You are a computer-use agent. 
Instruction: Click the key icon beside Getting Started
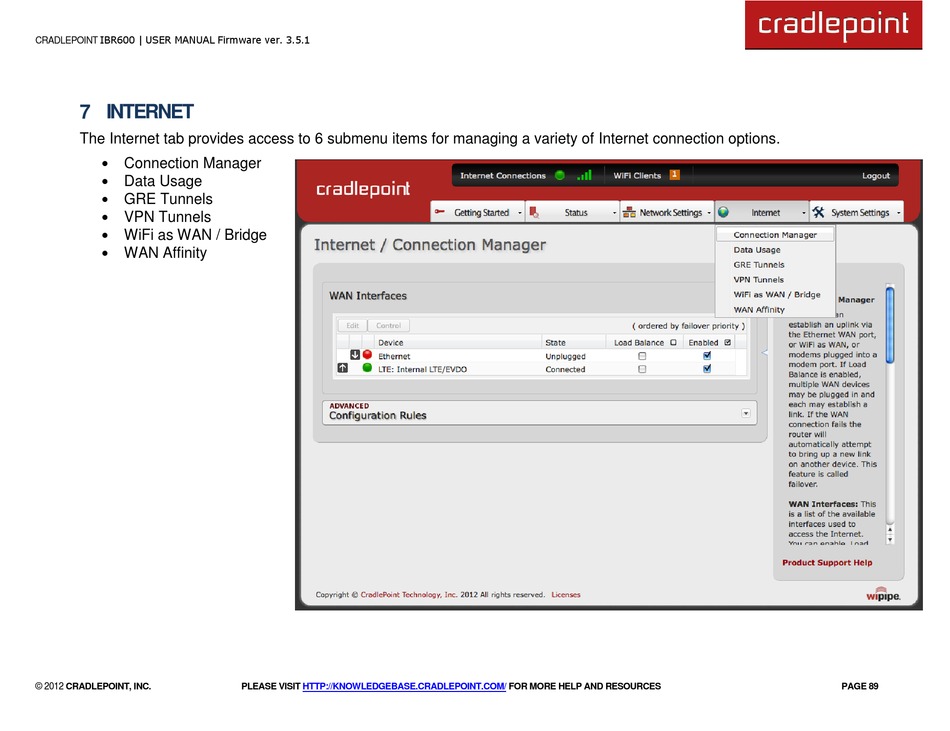tap(440, 212)
